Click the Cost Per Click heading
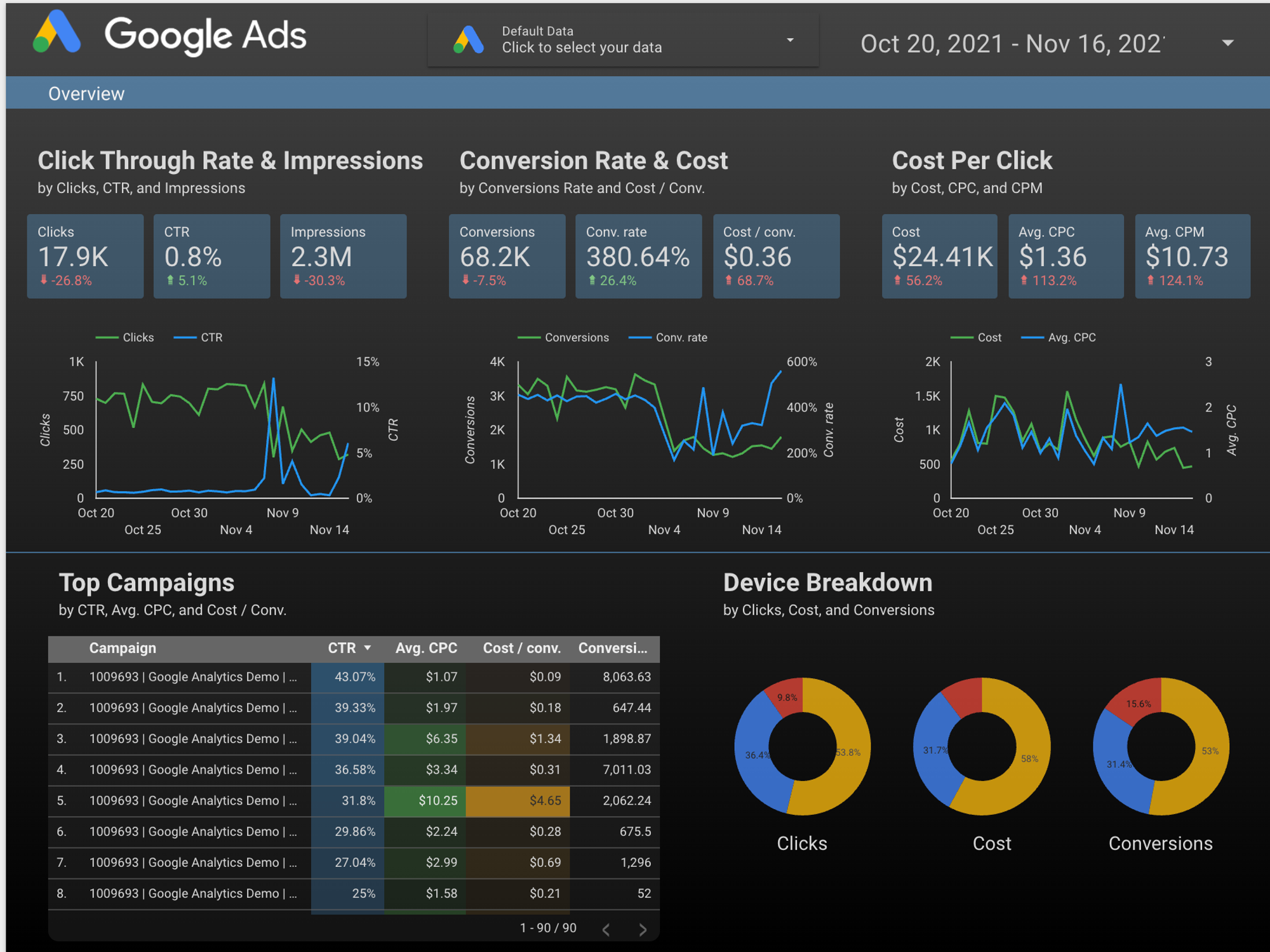 tap(972, 161)
